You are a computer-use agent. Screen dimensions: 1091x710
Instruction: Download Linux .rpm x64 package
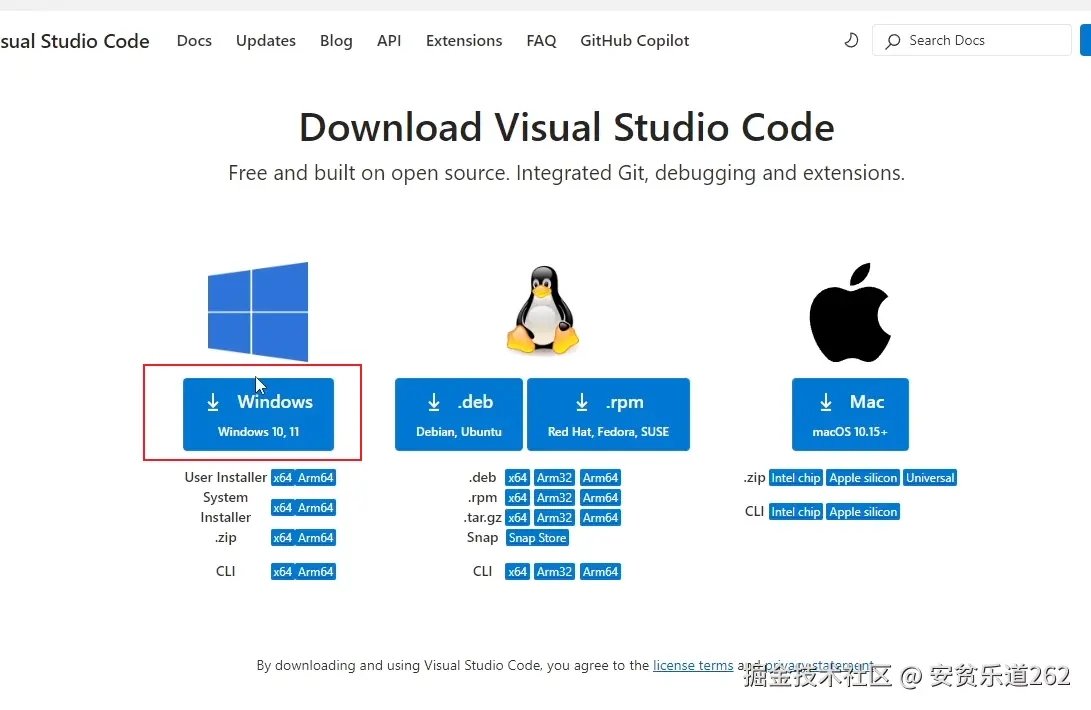517,498
